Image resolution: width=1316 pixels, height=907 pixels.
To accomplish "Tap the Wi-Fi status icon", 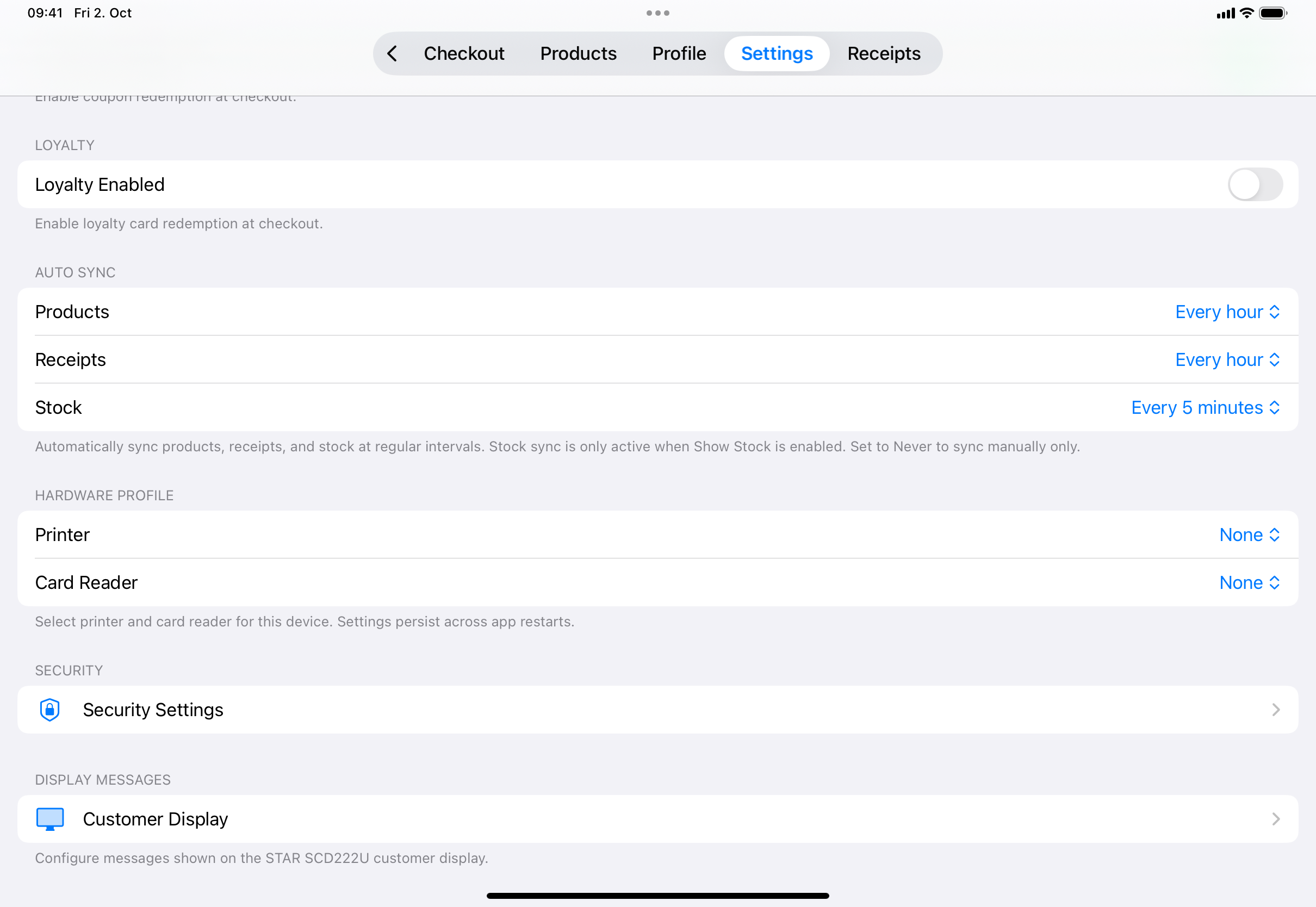I will click(1247, 13).
